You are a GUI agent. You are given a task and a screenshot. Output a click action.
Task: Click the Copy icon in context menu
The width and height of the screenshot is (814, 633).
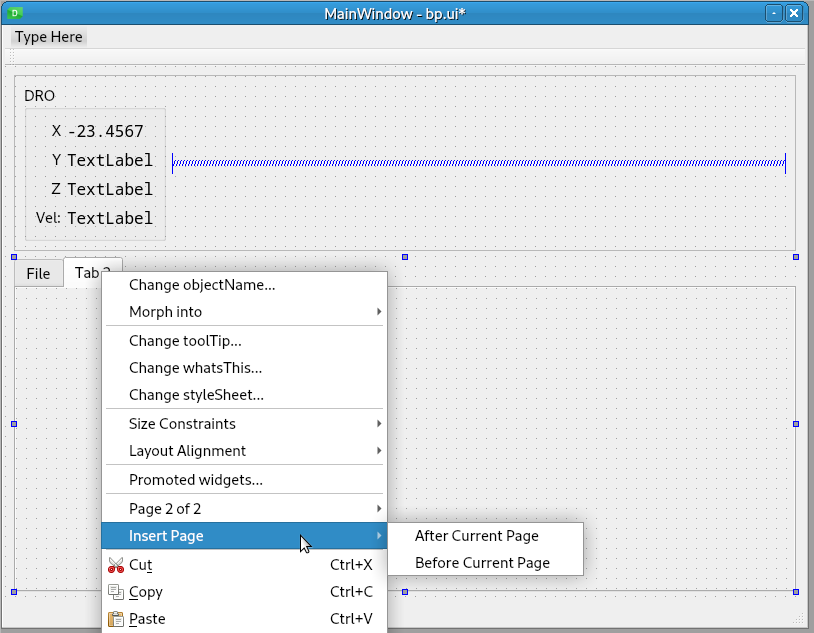[116, 592]
